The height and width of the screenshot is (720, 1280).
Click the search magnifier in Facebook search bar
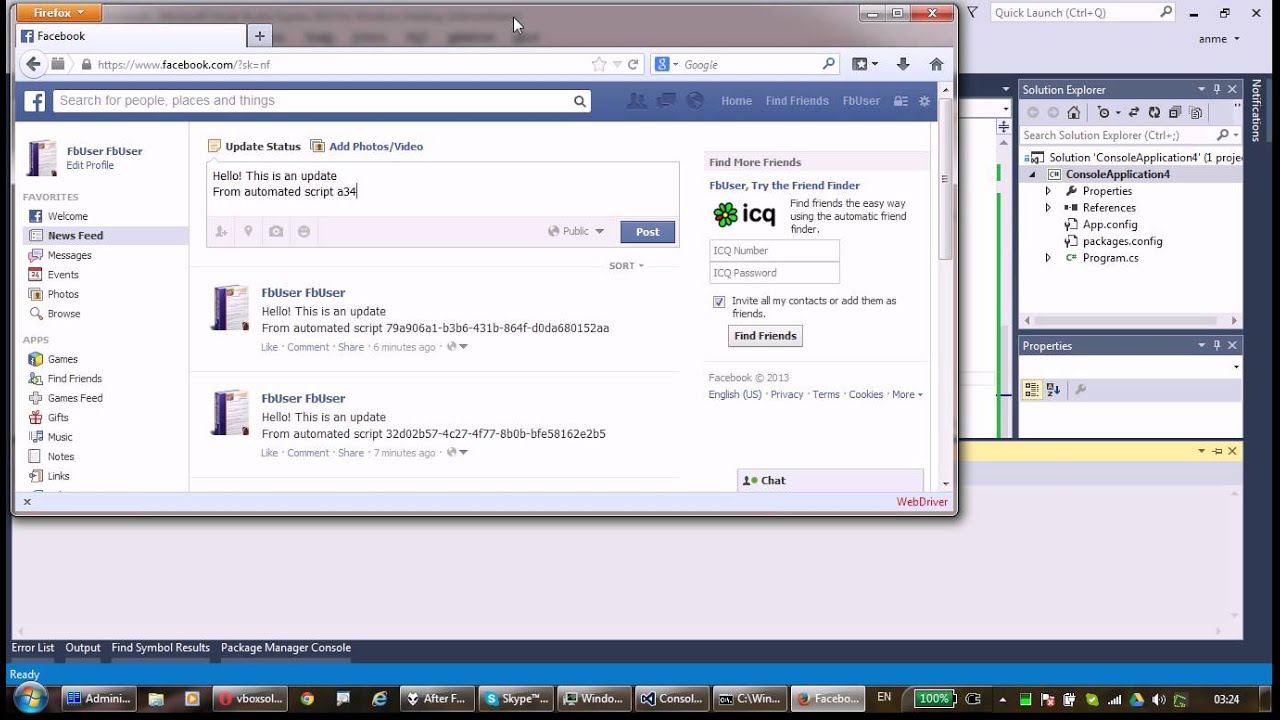click(579, 101)
